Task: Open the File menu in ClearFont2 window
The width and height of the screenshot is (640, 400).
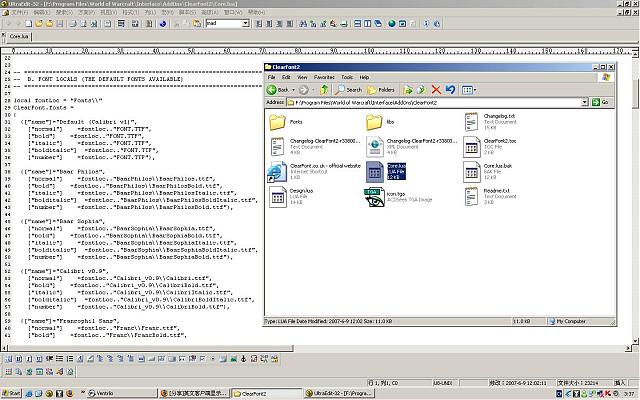Action: tap(271, 77)
